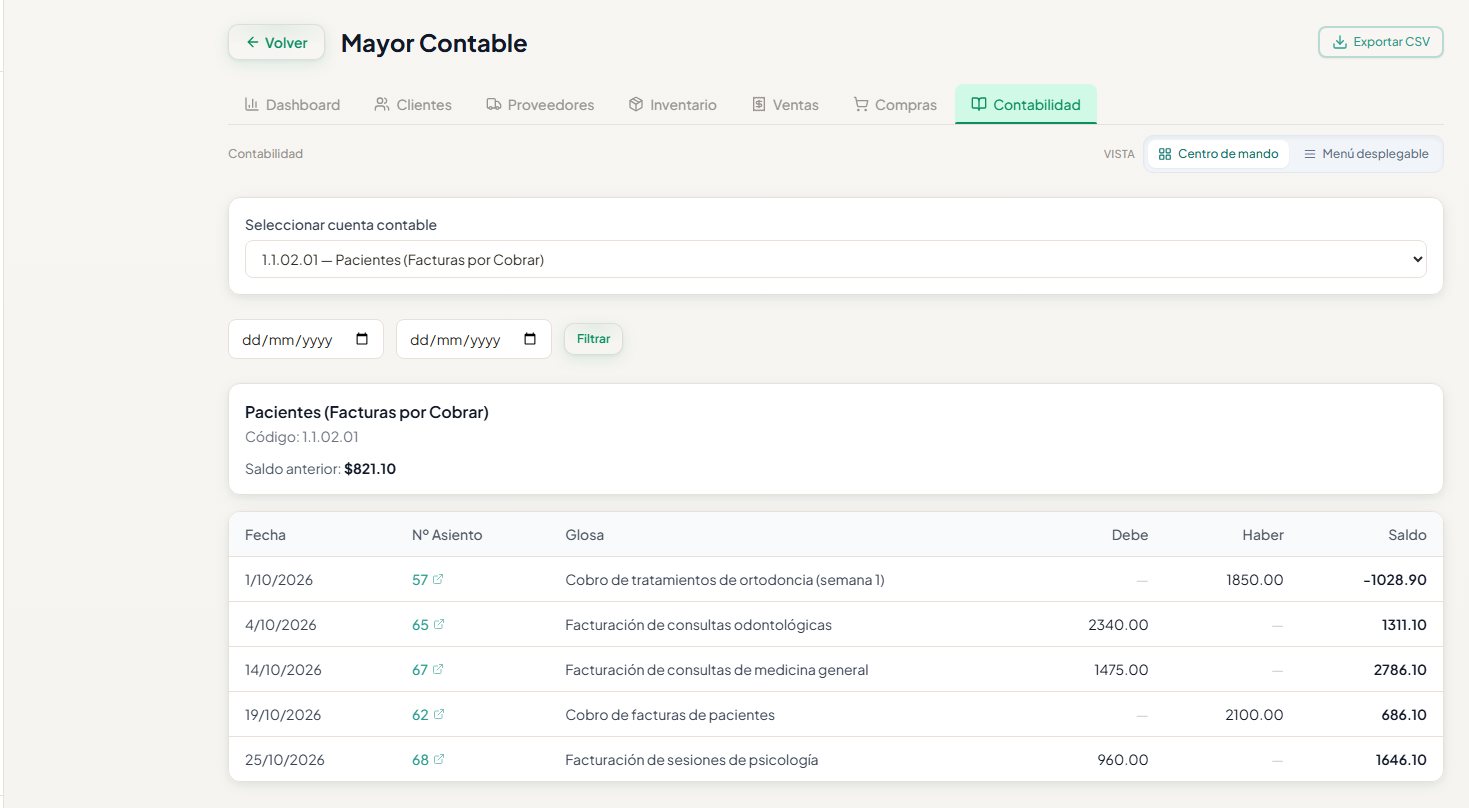The height and width of the screenshot is (808, 1469).
Task: Open calendar picker of second date field
Action: pyautogui.click(x=530, y=339)
